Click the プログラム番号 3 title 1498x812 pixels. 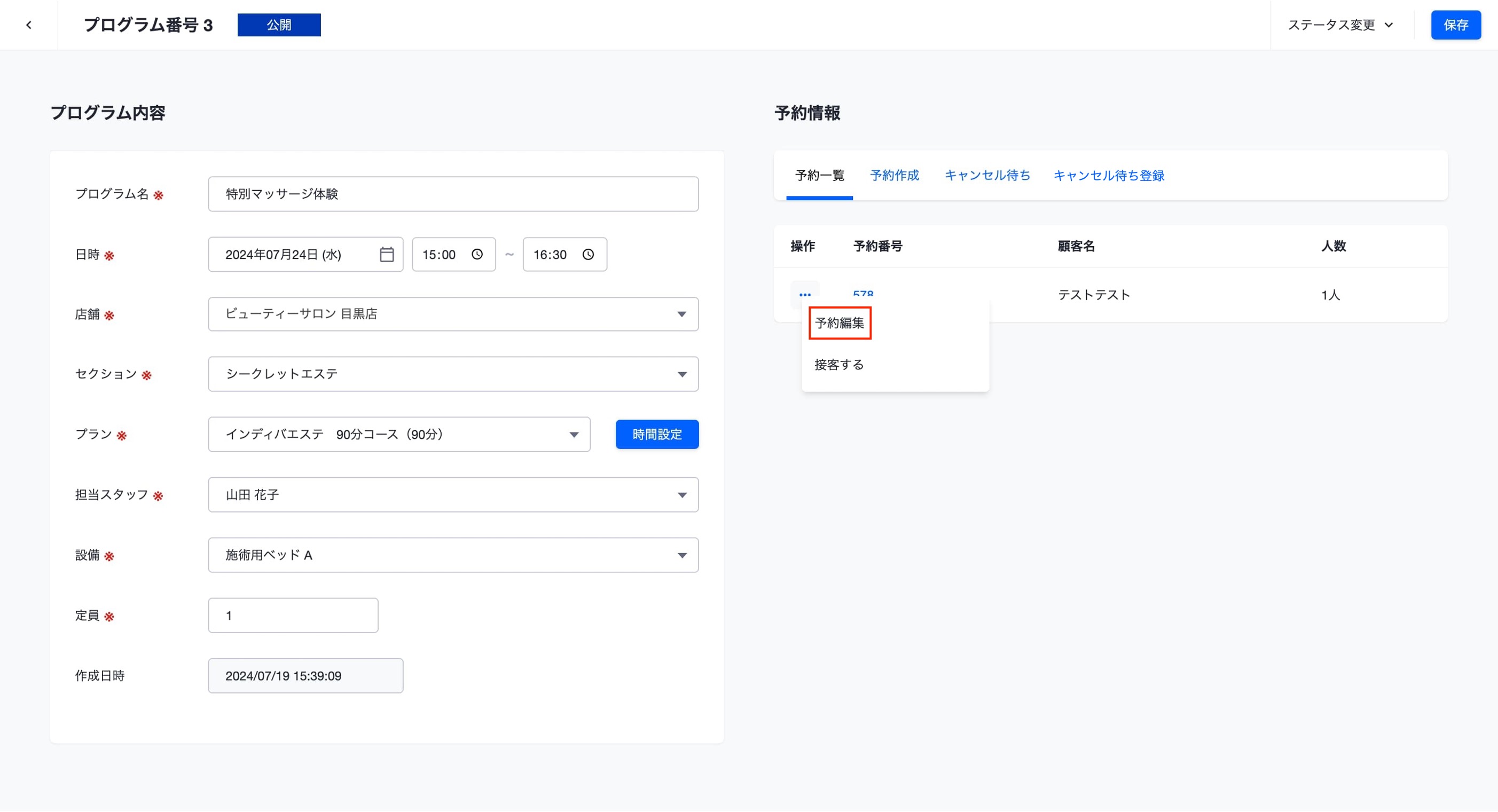point(148,25)
